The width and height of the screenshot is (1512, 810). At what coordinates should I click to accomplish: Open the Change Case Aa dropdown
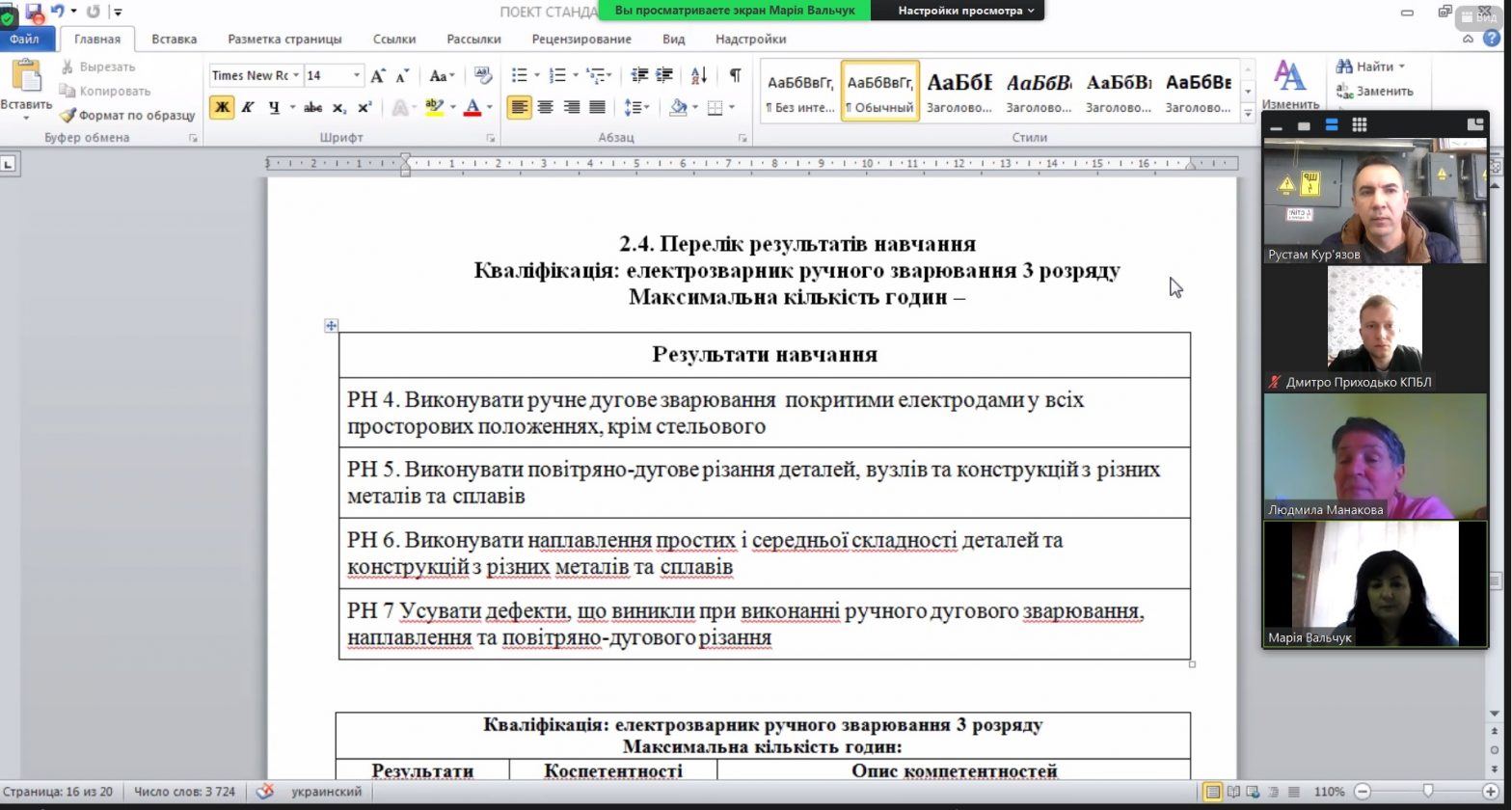pyautogui.click(x=442, y=75)
